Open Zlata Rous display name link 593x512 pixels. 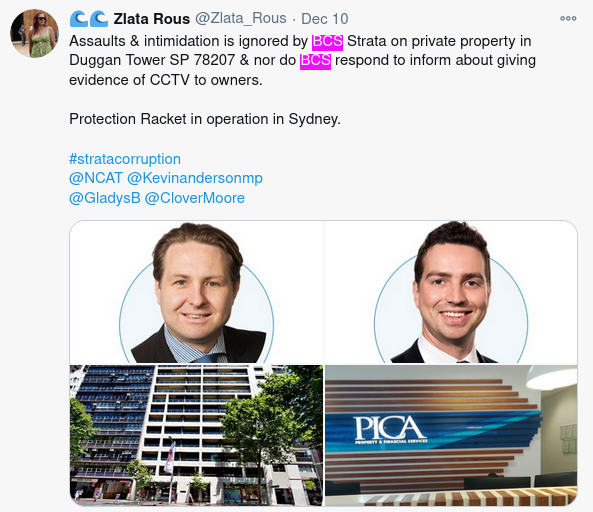[x=152, y=19]
